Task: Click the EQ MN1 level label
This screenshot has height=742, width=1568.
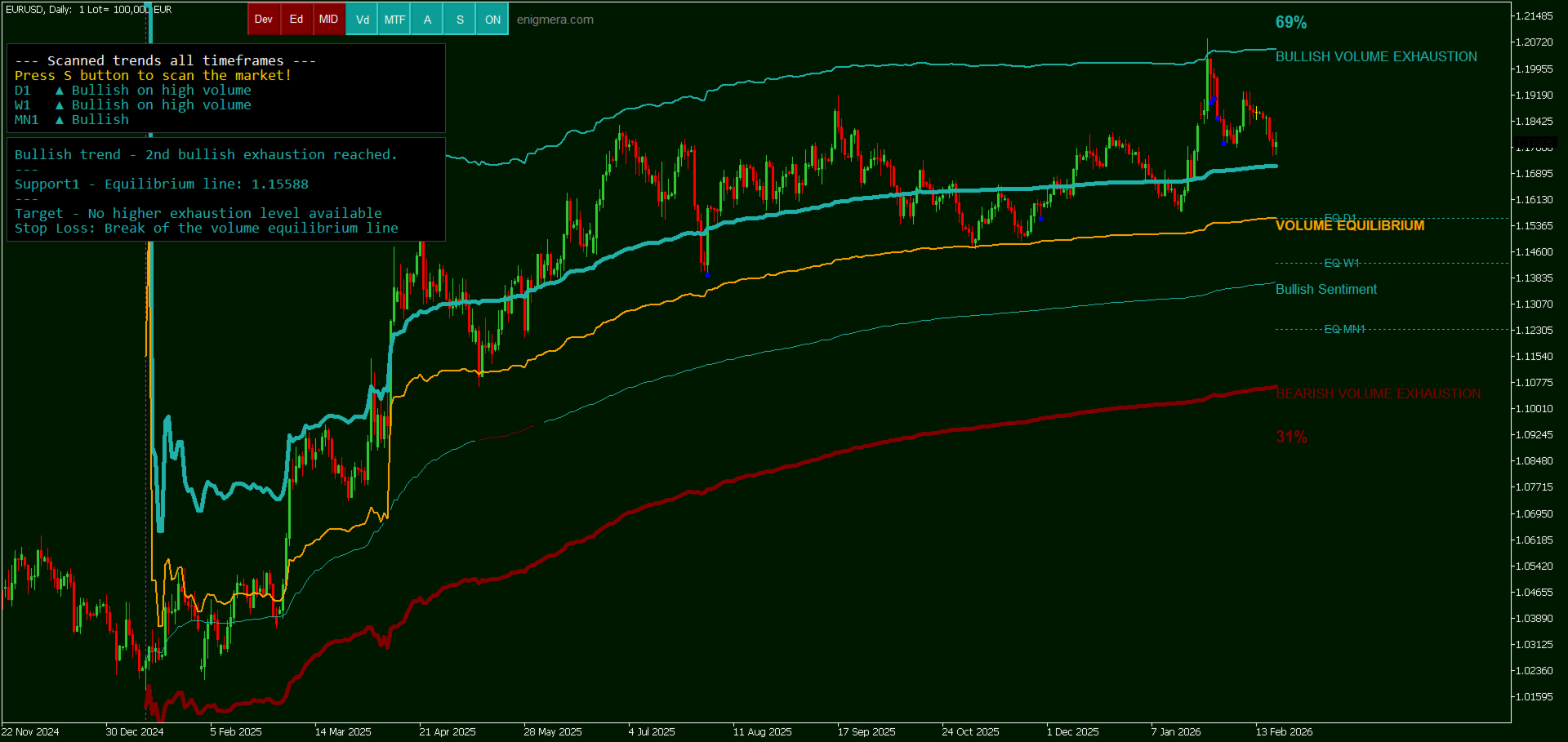Action: pyautogui.click(x=1344, y=329)
